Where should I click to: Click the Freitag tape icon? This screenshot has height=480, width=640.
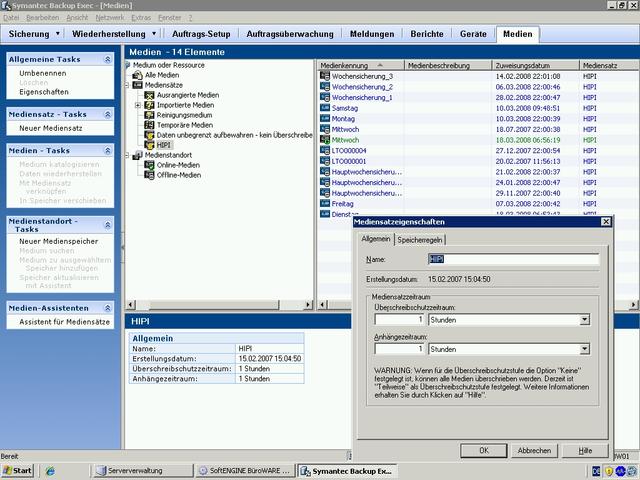tap(325, 203)
